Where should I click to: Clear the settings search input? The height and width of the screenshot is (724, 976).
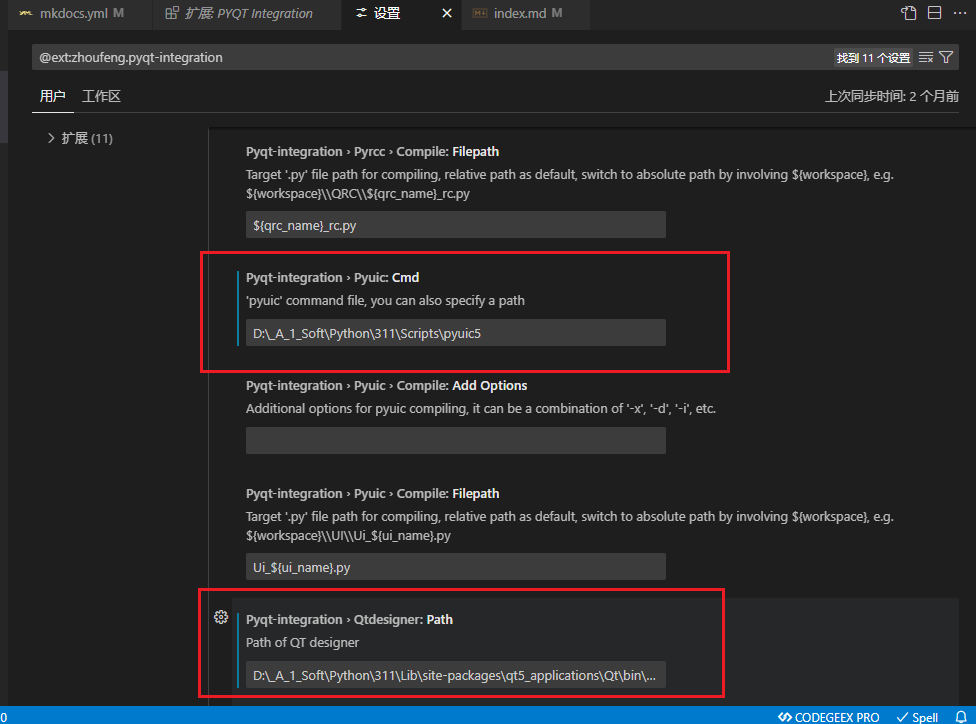926,58
